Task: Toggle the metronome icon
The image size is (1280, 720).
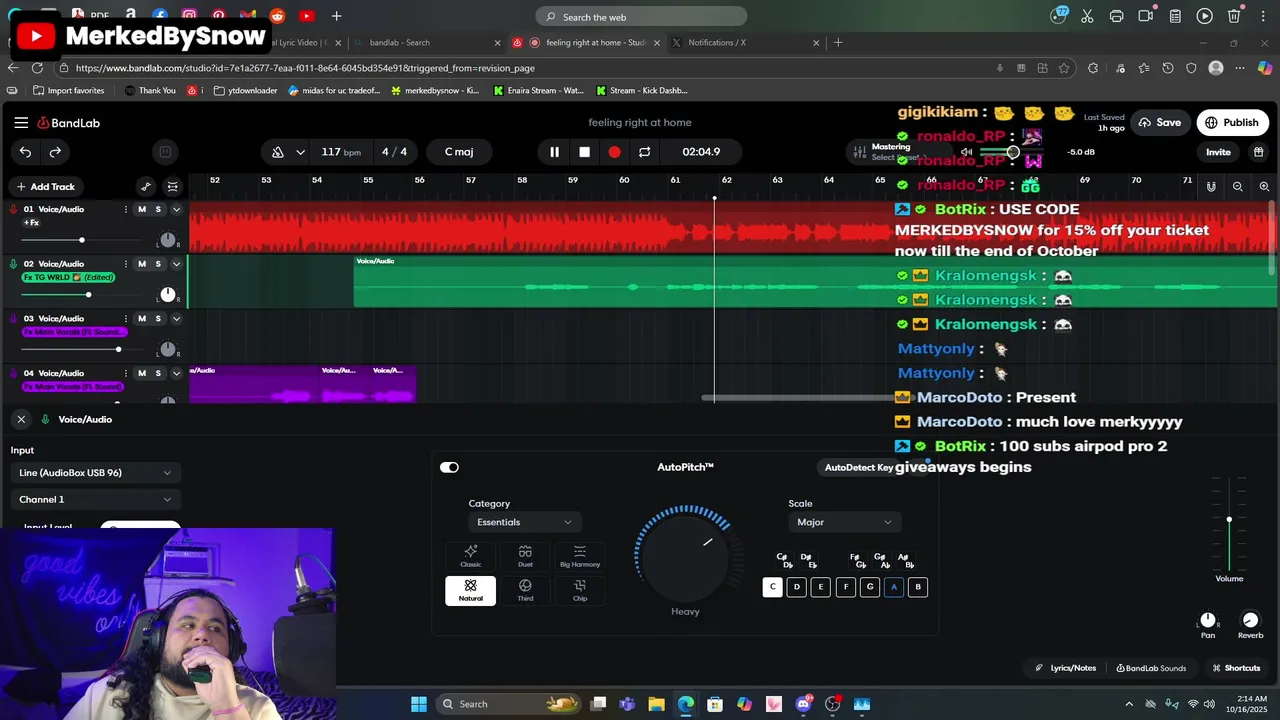Action: click(x=278, y=152)
